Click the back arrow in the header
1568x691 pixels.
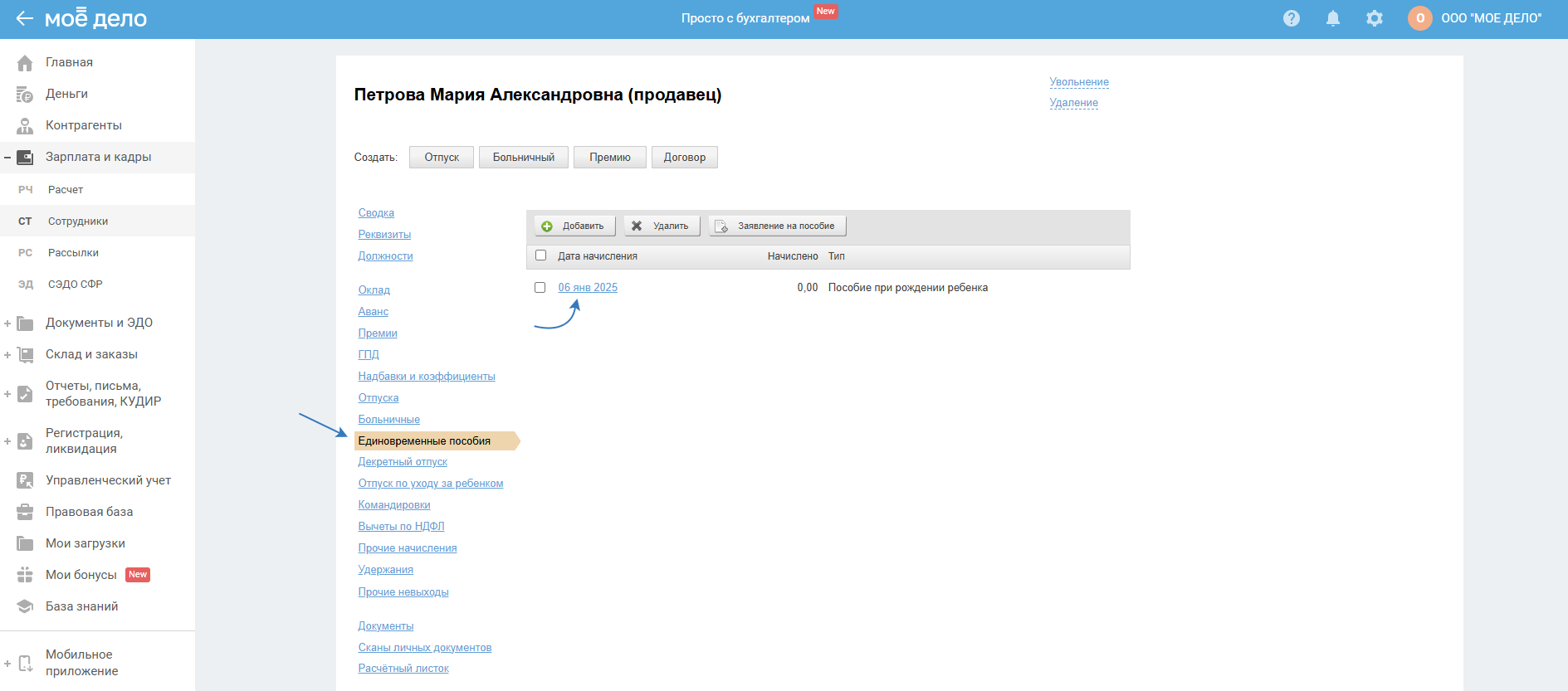click(25, 18)
